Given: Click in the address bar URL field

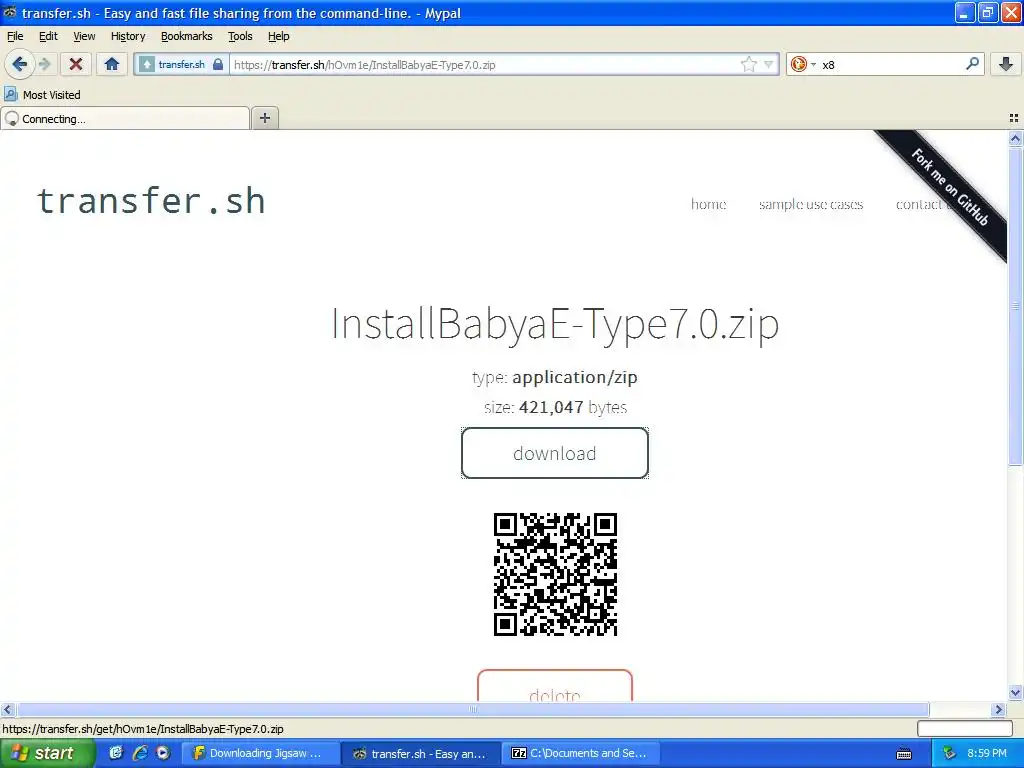Looking at the screenshot, I should click(483, 65).
